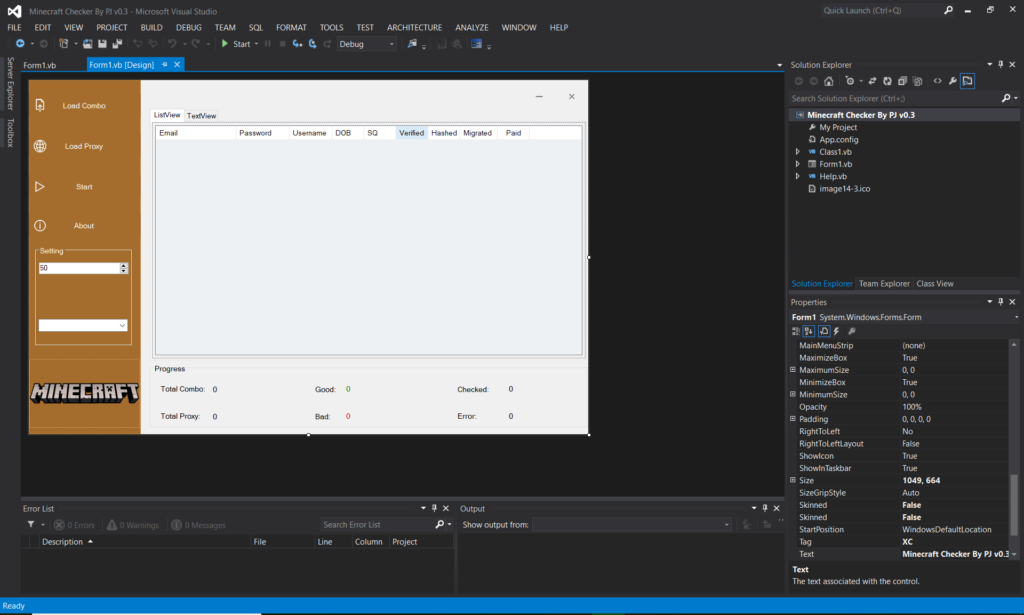Click the New Project toolbar icon

coord(63,44)
